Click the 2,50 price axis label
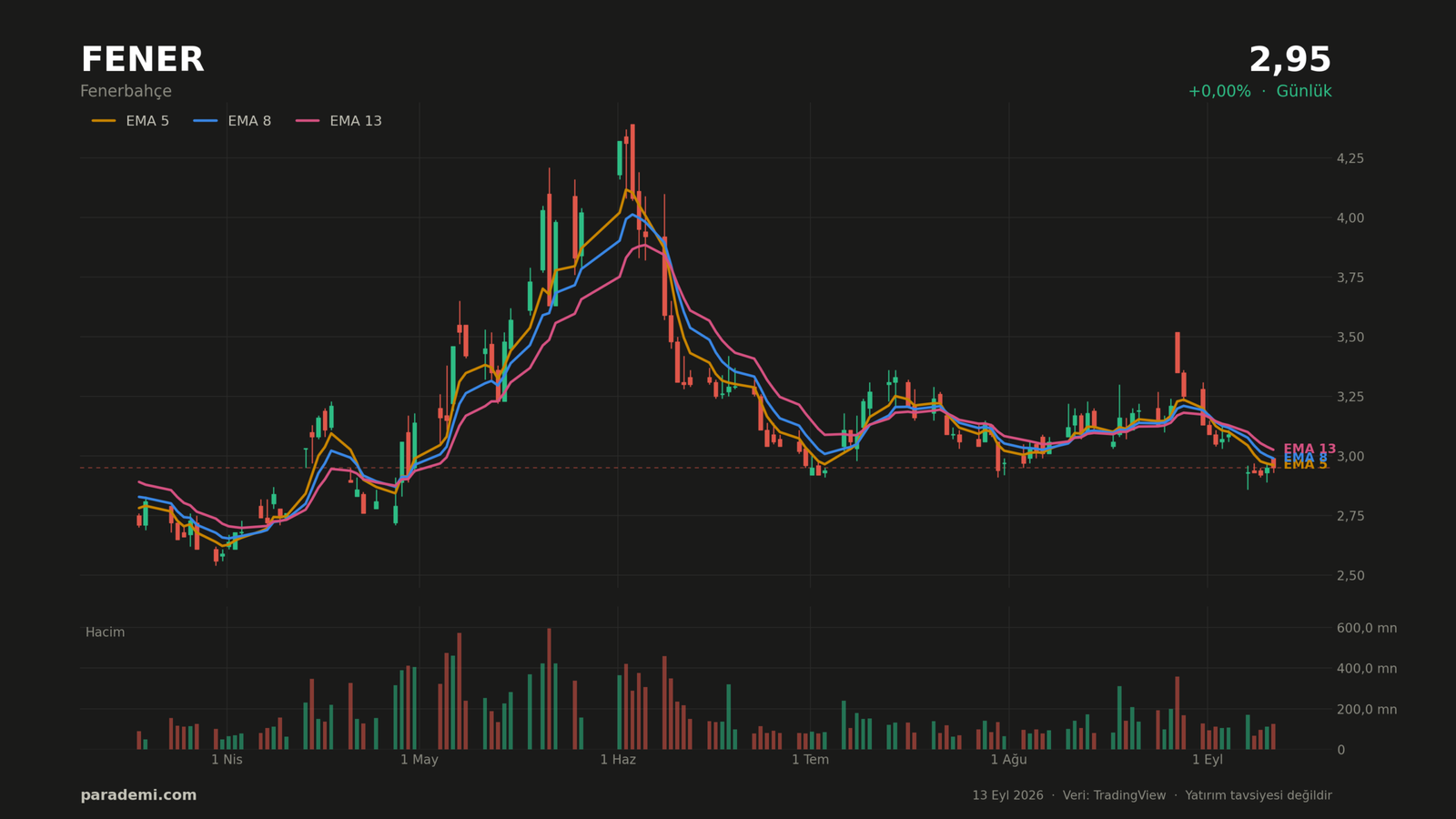 pyautogui.click(x=1350, y=575)
